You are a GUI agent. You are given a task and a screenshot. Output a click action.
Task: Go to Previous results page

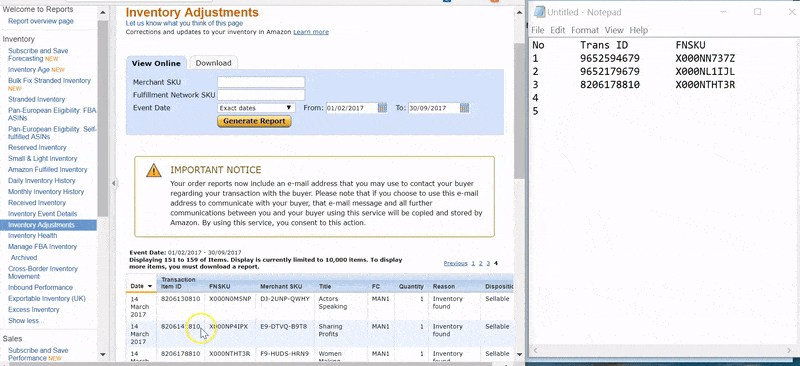pos(456,263)
